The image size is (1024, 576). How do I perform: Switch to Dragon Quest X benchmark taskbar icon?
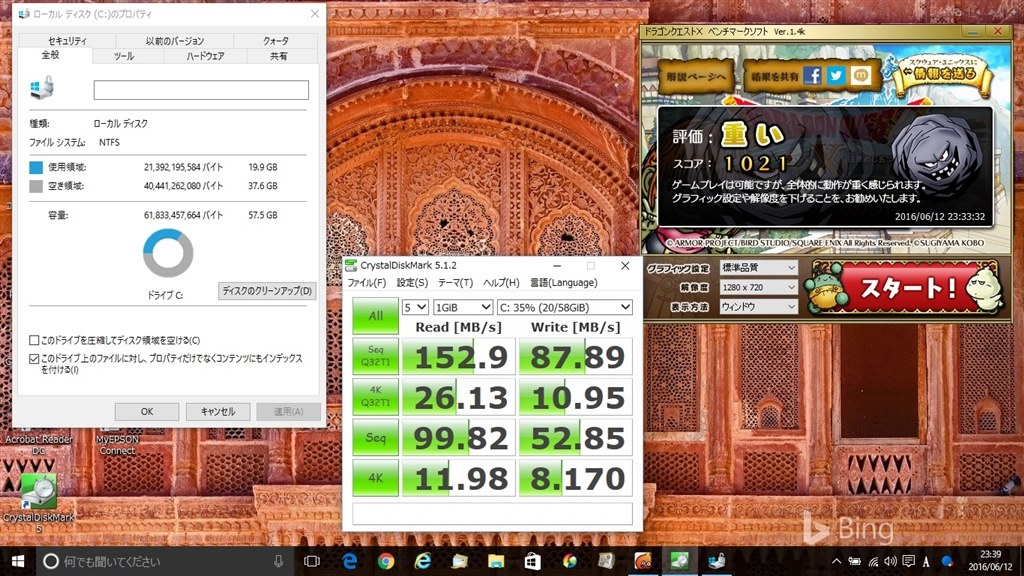(x=643, y=561)
